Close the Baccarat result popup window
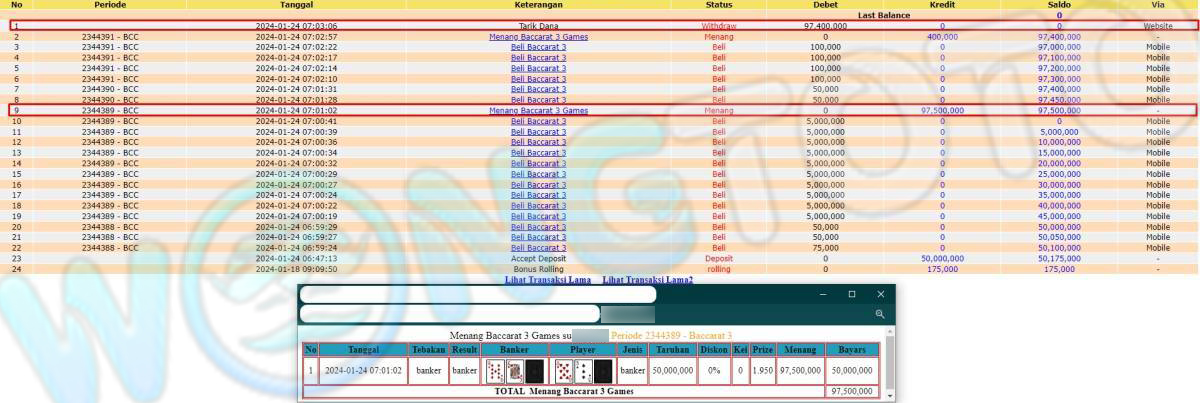The height and width of the screenshot is (403, 1200). pyautogui.click(x=880, y=295)
